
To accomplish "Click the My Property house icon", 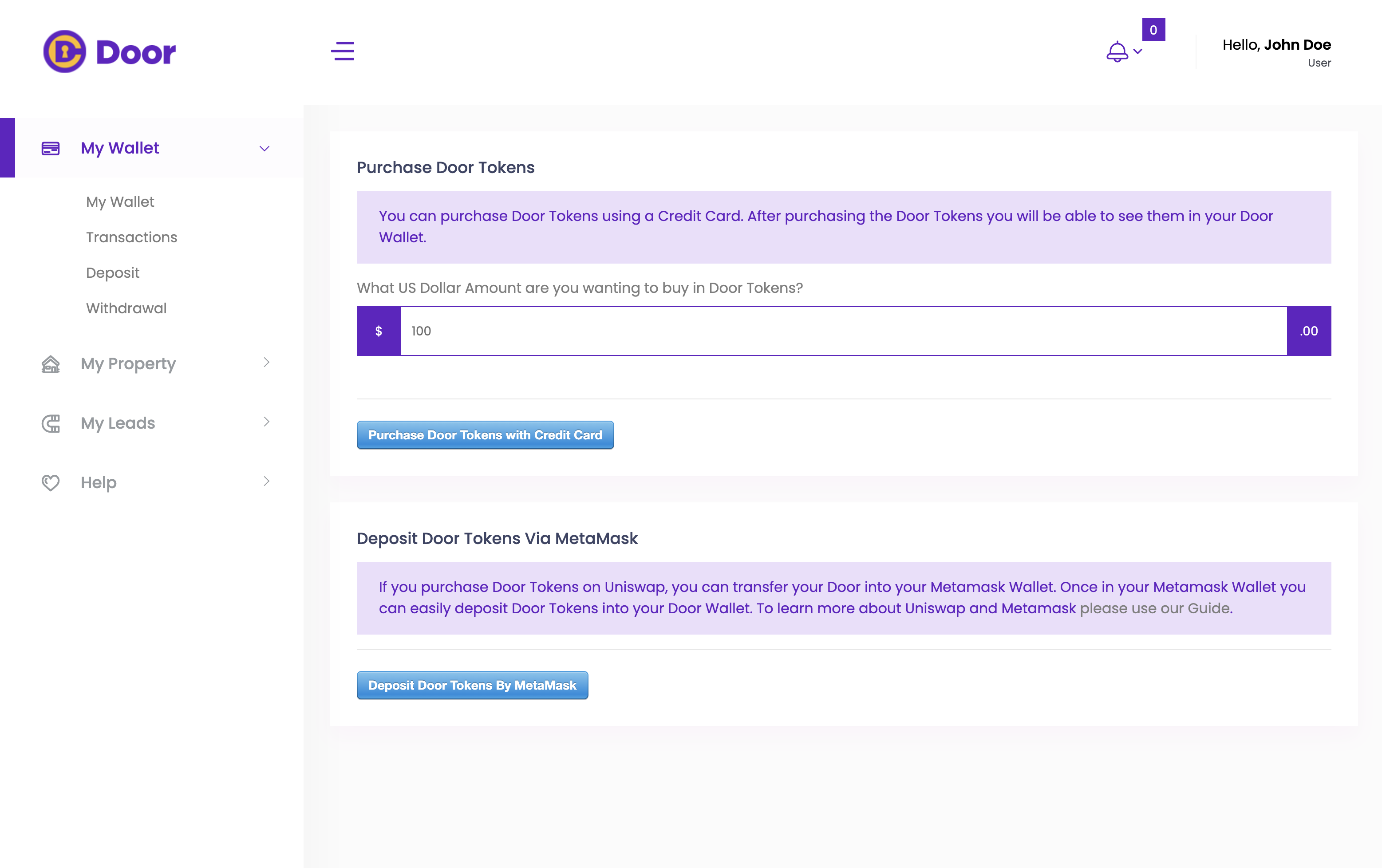I will (51, 364).
